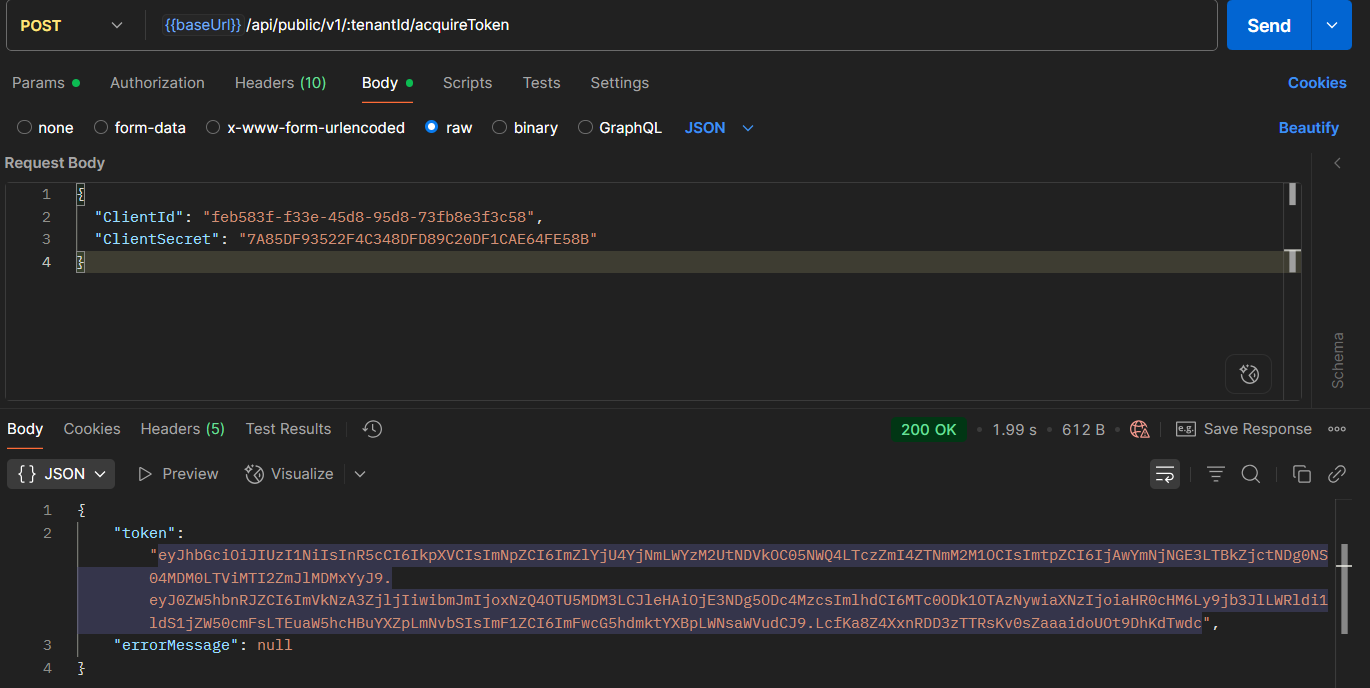This screenshot has width=1370, height=688.
Task: Open the POST method dropdown
Action: tap(72, 25)
